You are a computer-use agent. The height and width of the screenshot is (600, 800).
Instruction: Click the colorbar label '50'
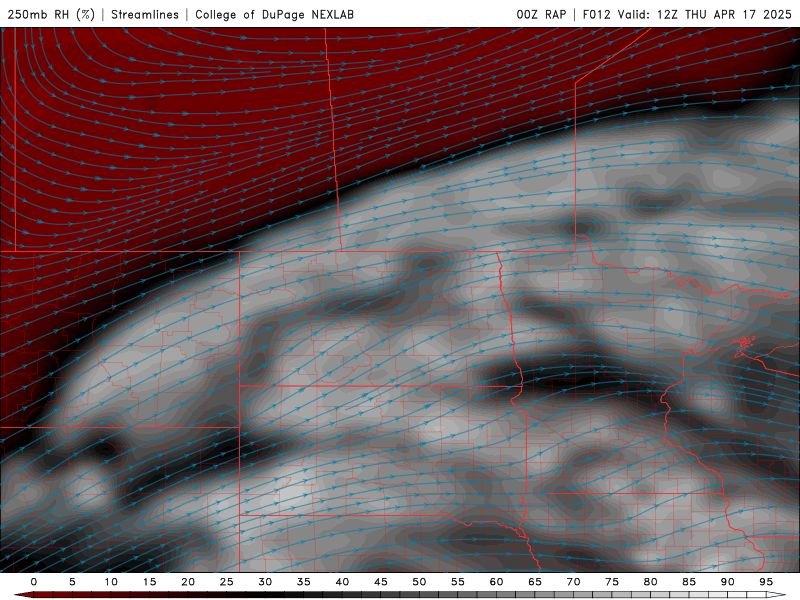[419, 582]
